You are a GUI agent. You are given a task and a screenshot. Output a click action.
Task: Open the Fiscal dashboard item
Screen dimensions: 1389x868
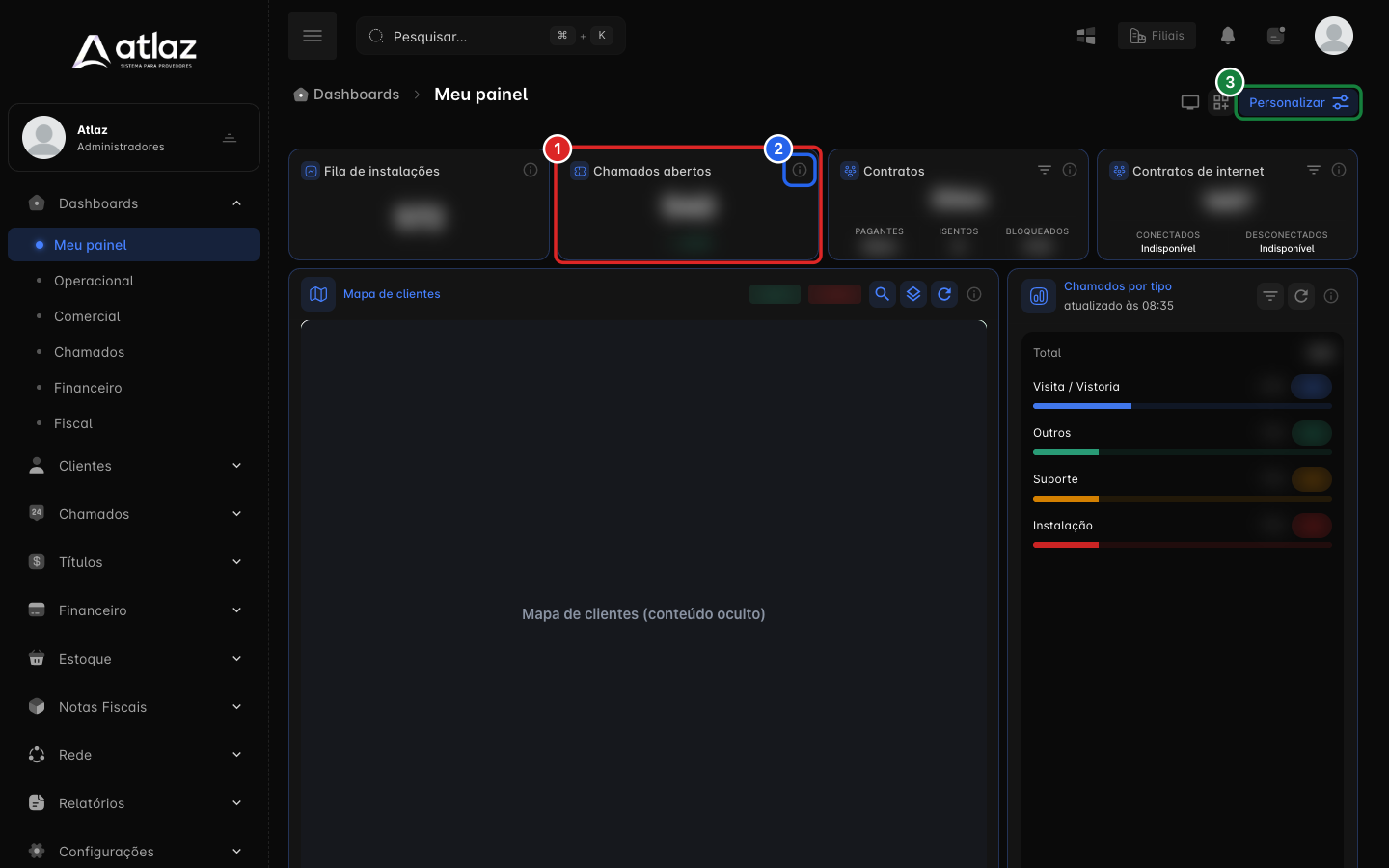134,423
